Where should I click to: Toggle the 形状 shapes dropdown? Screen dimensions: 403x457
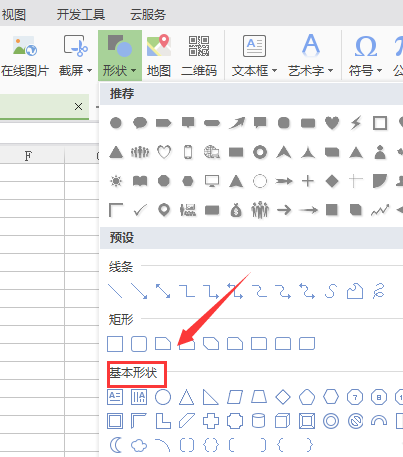(x=120, y=55)
